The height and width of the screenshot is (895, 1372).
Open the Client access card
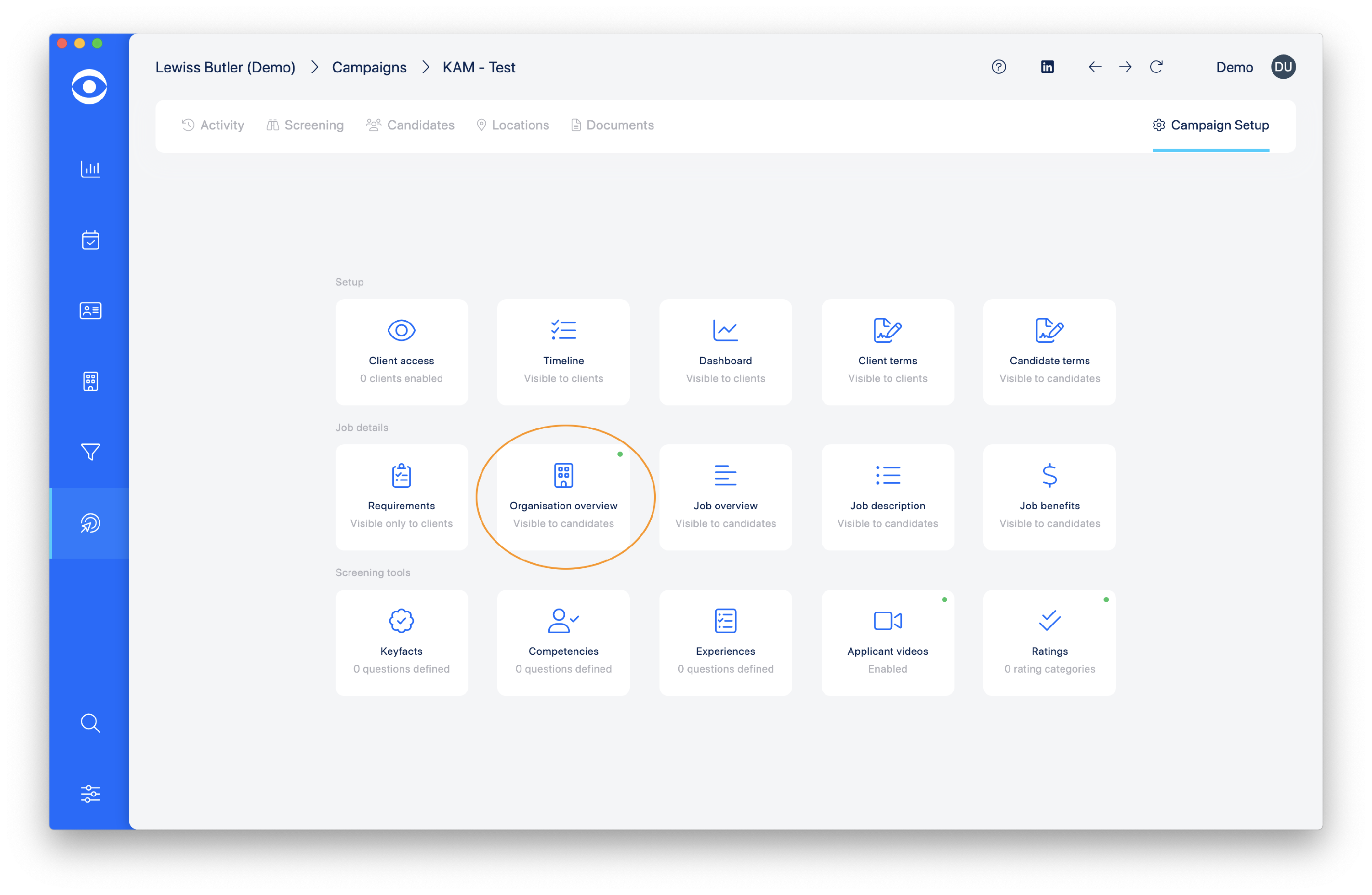(x=401, y=352)
